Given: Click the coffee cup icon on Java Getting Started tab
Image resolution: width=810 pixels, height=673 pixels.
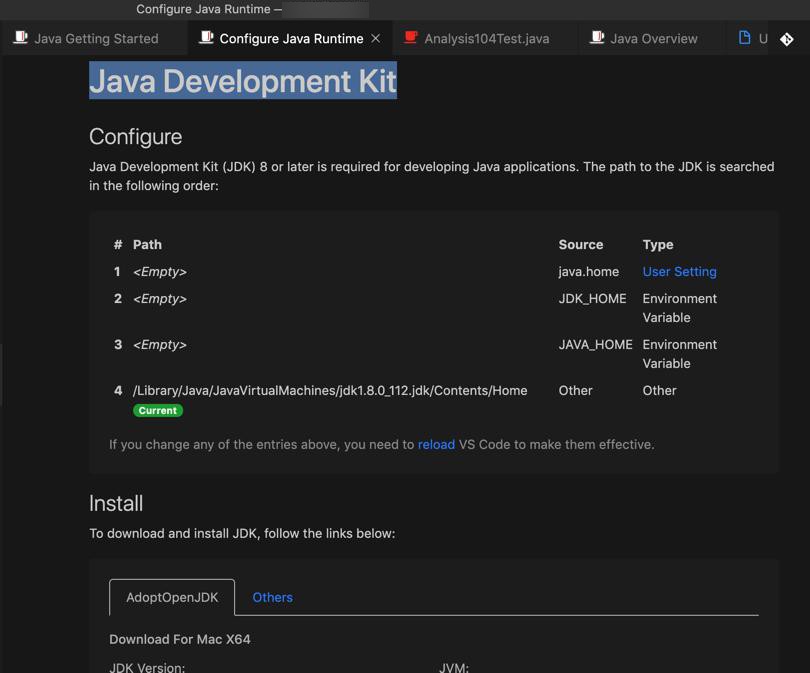Looking at the screenshot, I should (20, 38).
